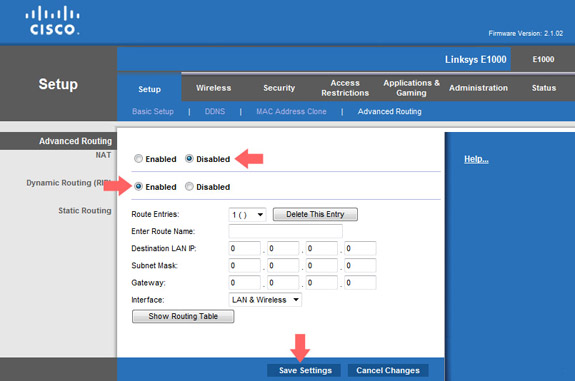Select NAT Enabled radio button

coord(138,159)
